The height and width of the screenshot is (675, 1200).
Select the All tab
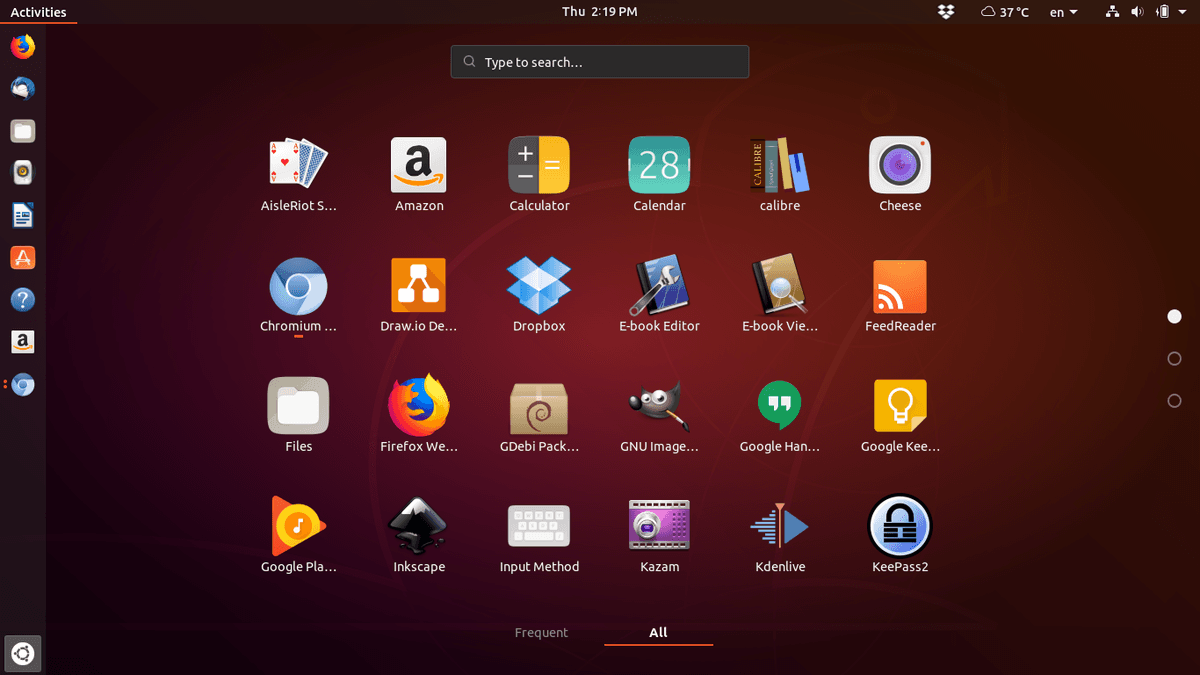coord(658,633)
